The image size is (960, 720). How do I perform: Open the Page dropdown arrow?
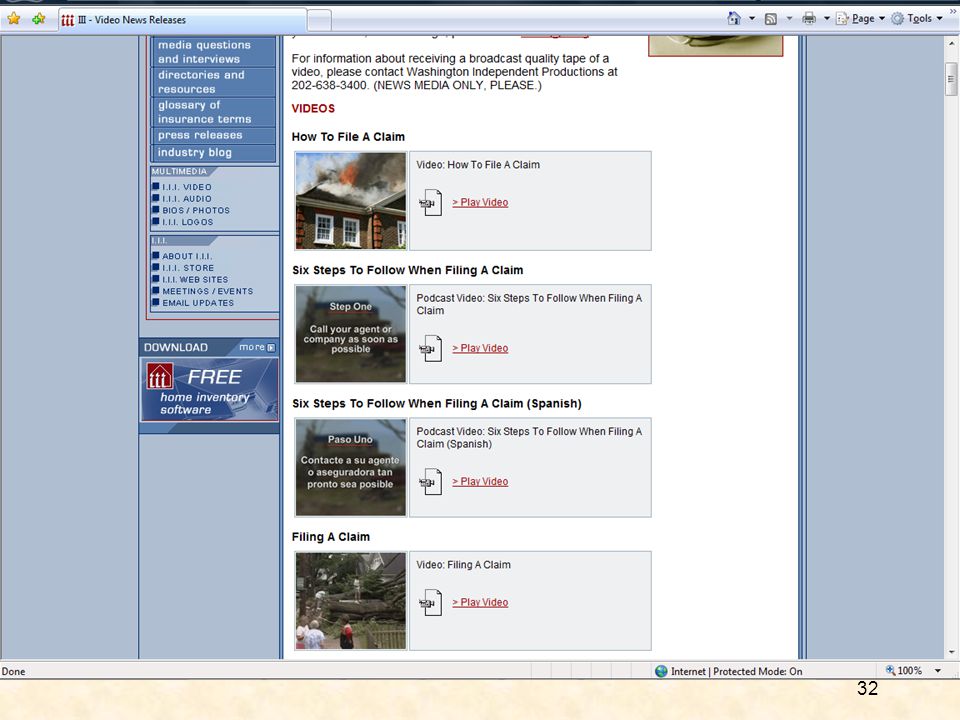(x=882, y=18)
